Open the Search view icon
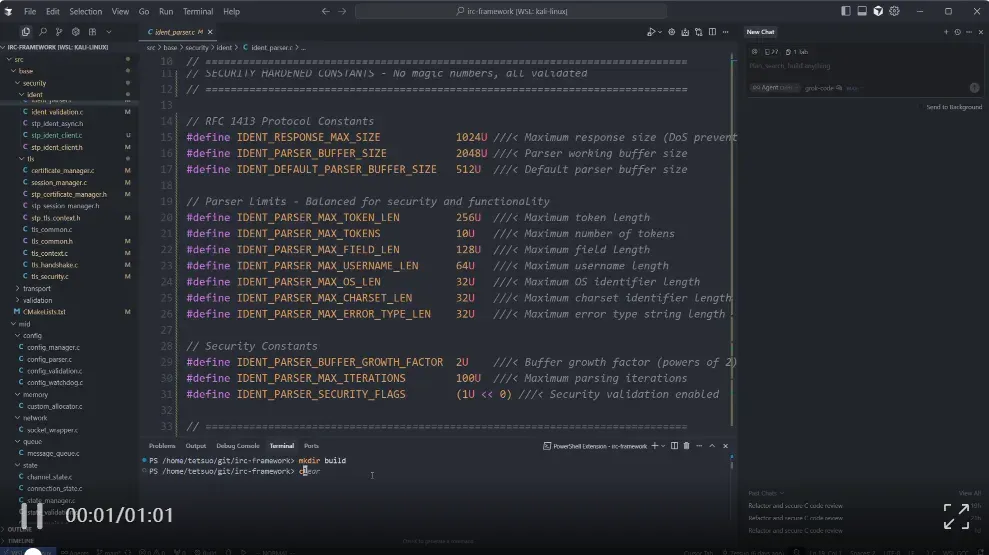This screenshot has height=555, width=989. click(43, 32)
